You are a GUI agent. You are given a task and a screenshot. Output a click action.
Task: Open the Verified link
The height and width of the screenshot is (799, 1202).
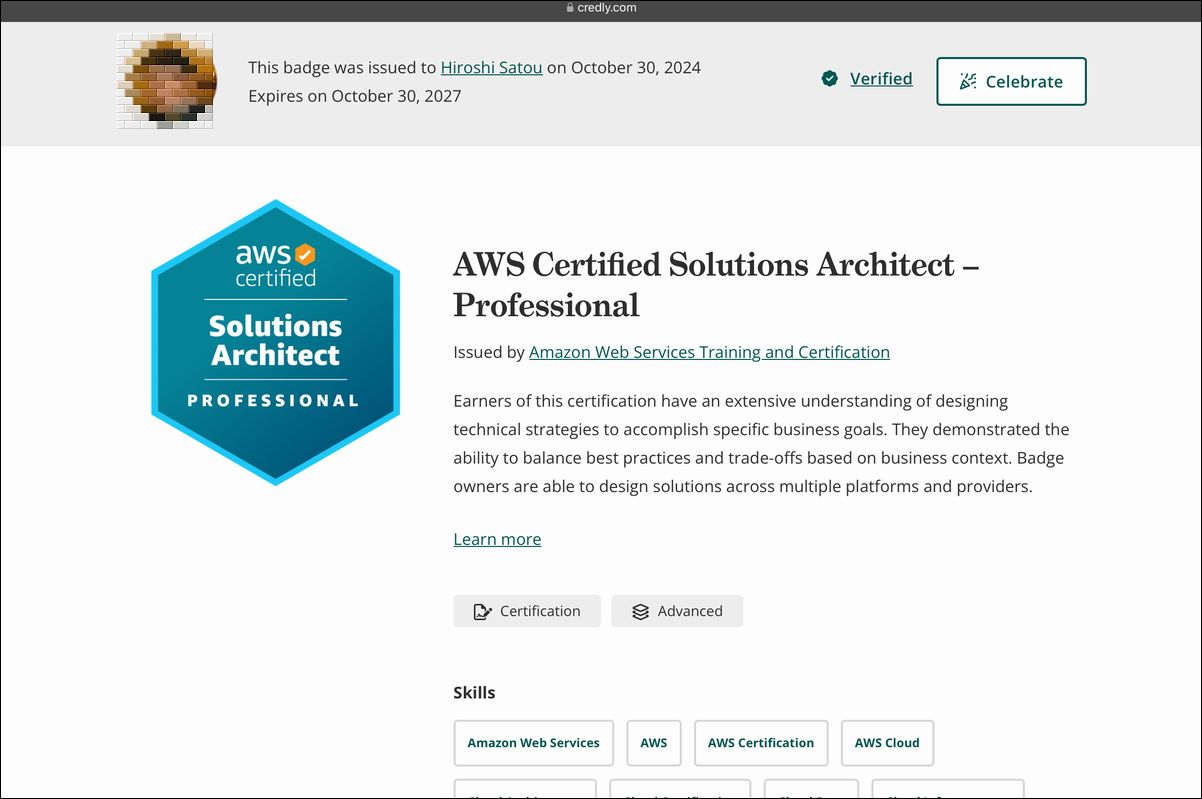tap(881, 79)
